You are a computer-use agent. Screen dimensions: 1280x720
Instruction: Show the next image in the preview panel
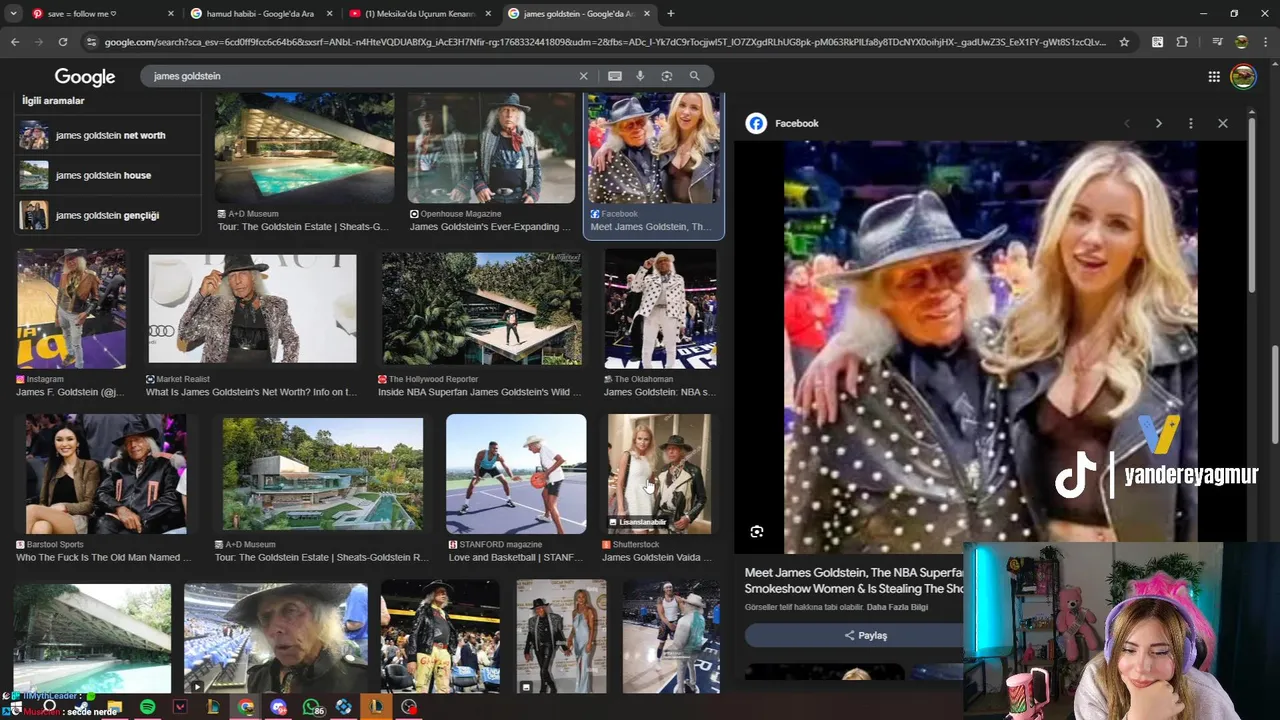coord(1159,123)
